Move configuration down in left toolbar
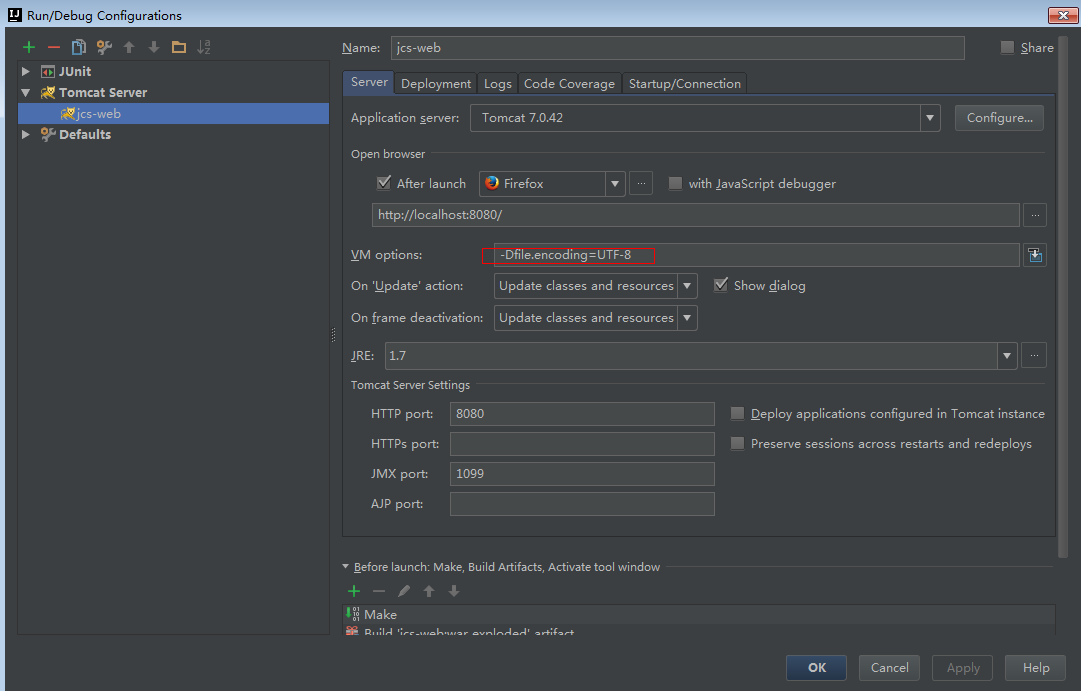Viewport: 1081px width, 691px height. click(x=154, y=48)
